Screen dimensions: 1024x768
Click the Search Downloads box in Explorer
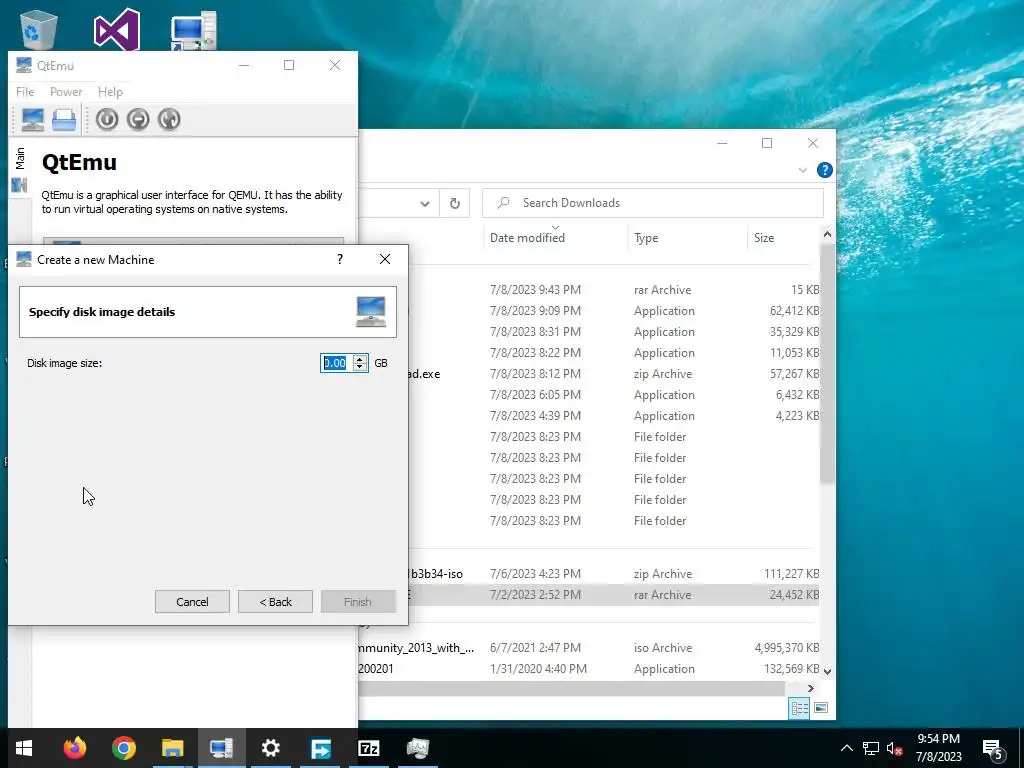click(x=652, y=203)
